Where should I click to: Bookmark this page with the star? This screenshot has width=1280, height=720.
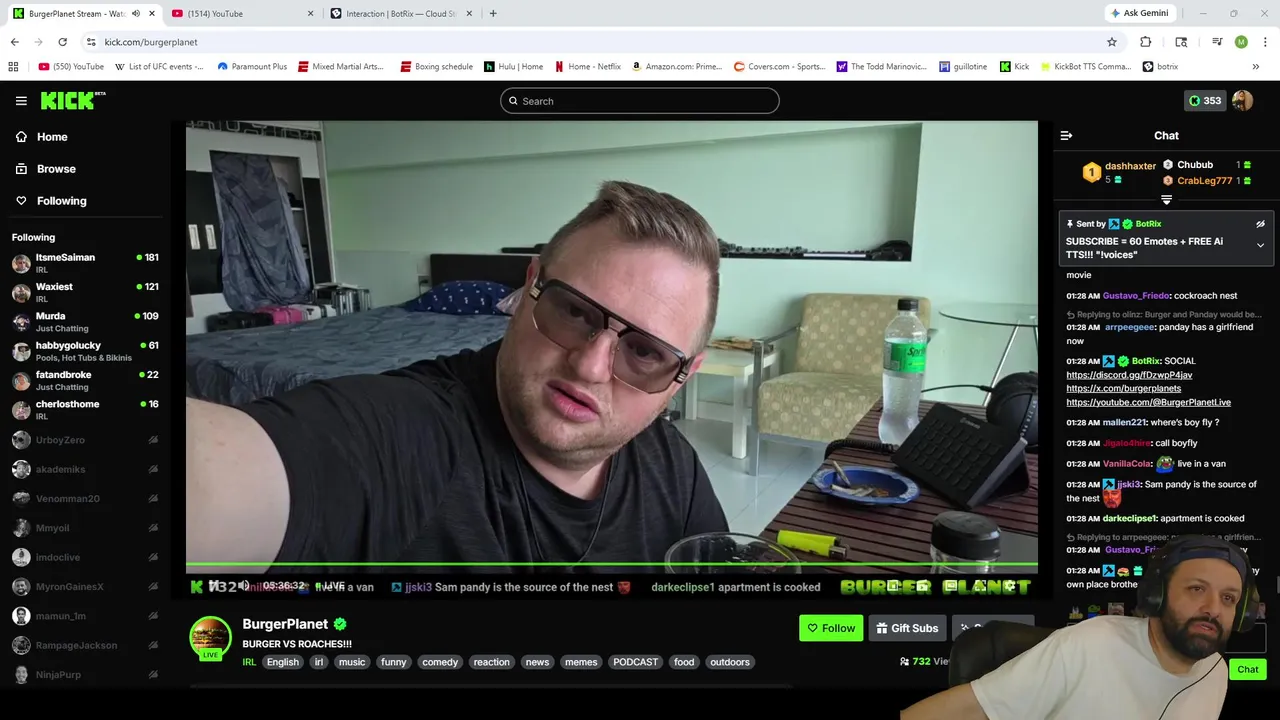click(1111, 42)
